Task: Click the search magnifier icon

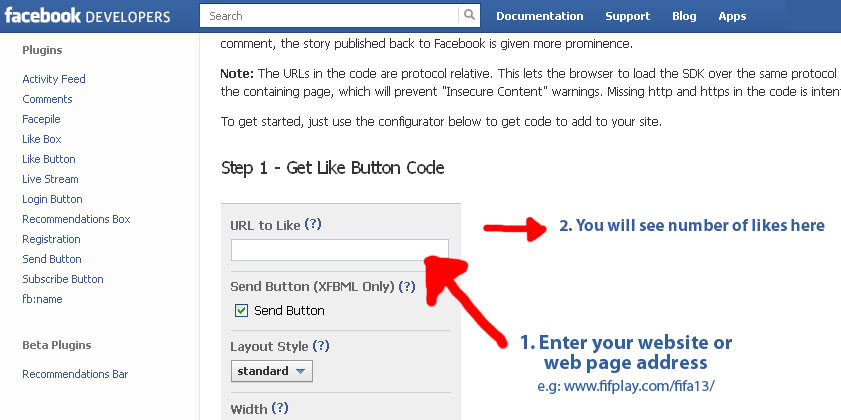Action: tap(469, 16)
